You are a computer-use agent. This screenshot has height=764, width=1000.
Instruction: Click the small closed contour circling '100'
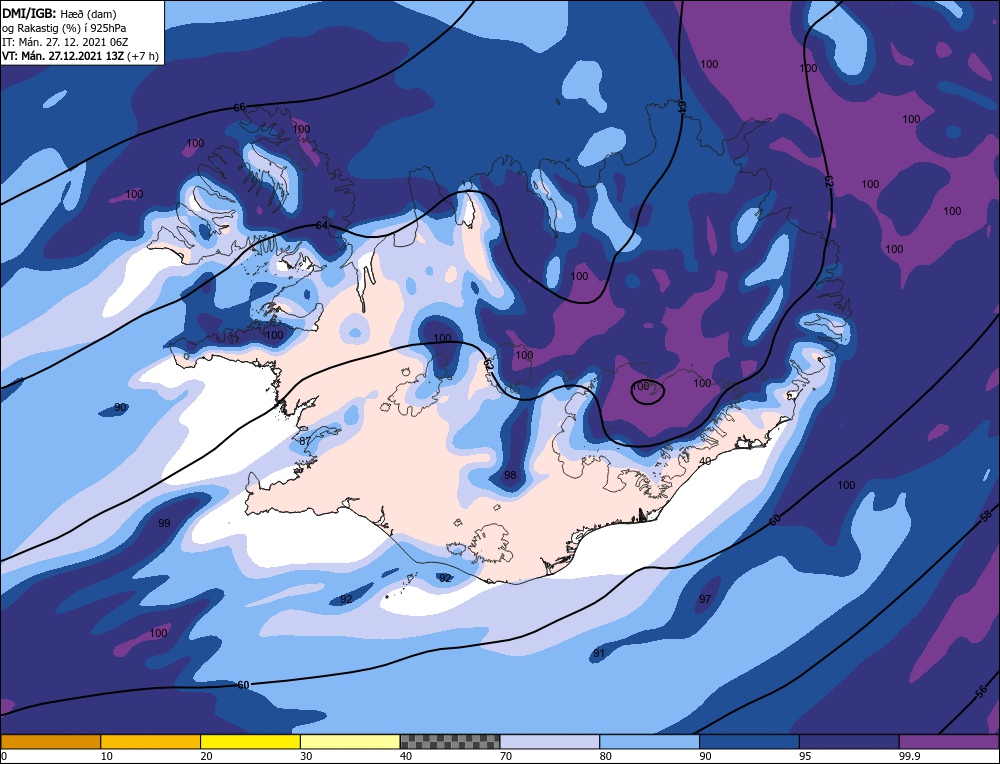pos(648,391)
